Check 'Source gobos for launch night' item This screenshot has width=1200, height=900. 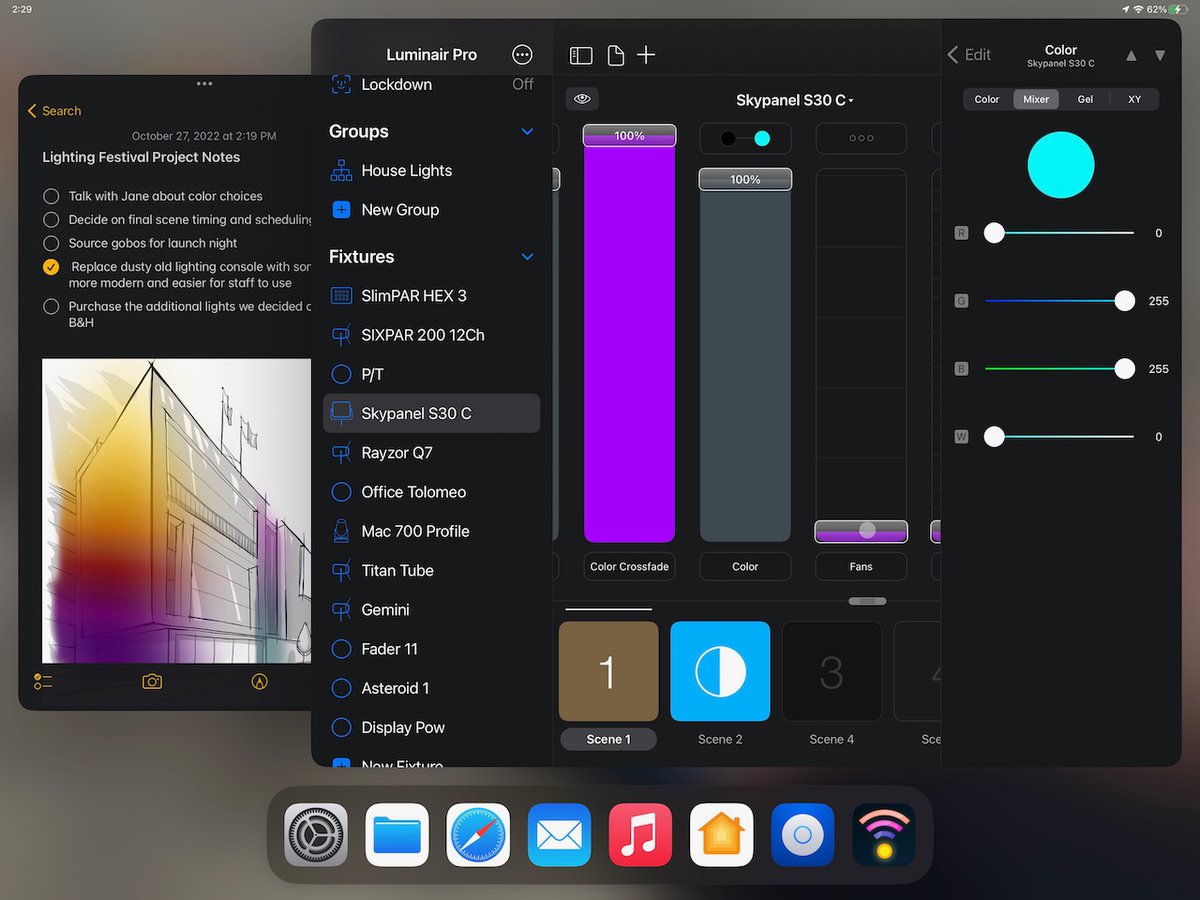point(51,243)
